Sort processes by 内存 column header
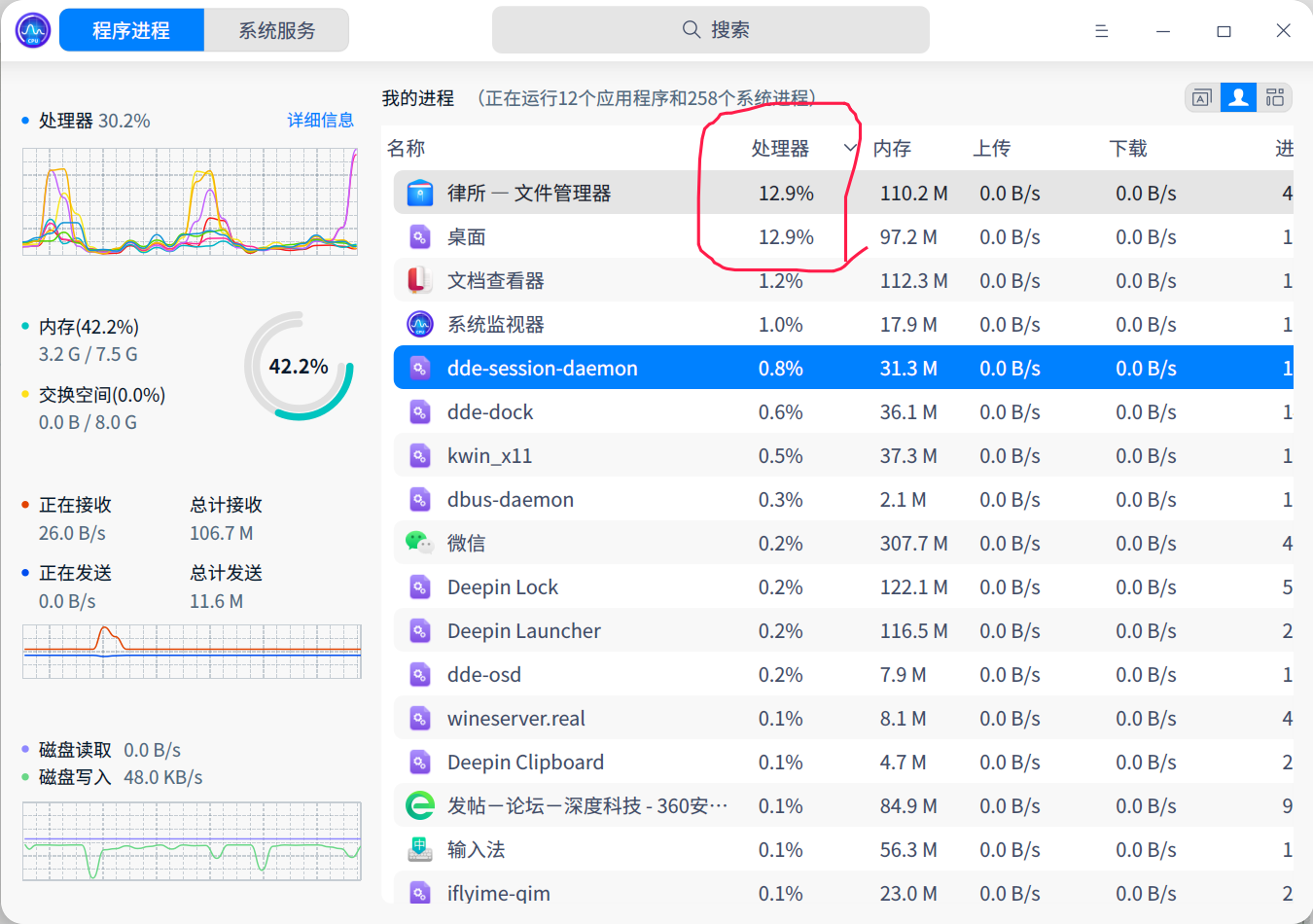1313x924 pixels. pos(892,148)
